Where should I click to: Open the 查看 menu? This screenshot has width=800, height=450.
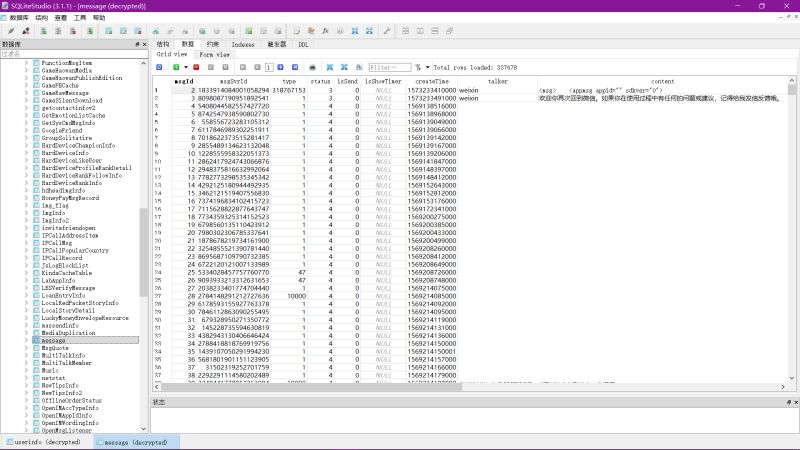tap(61, 17)
